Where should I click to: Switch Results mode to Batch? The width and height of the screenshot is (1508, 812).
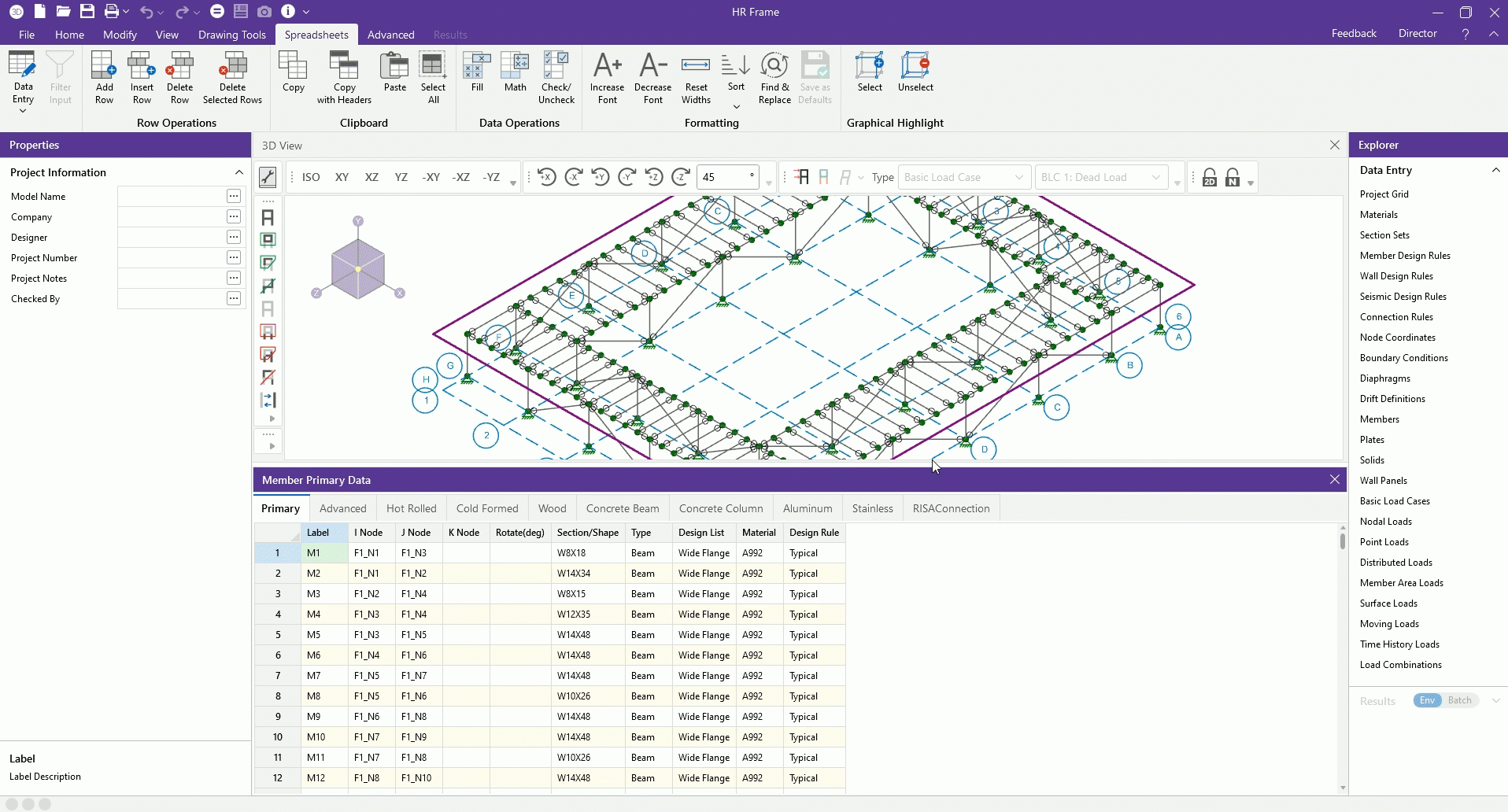point(1461,700)
